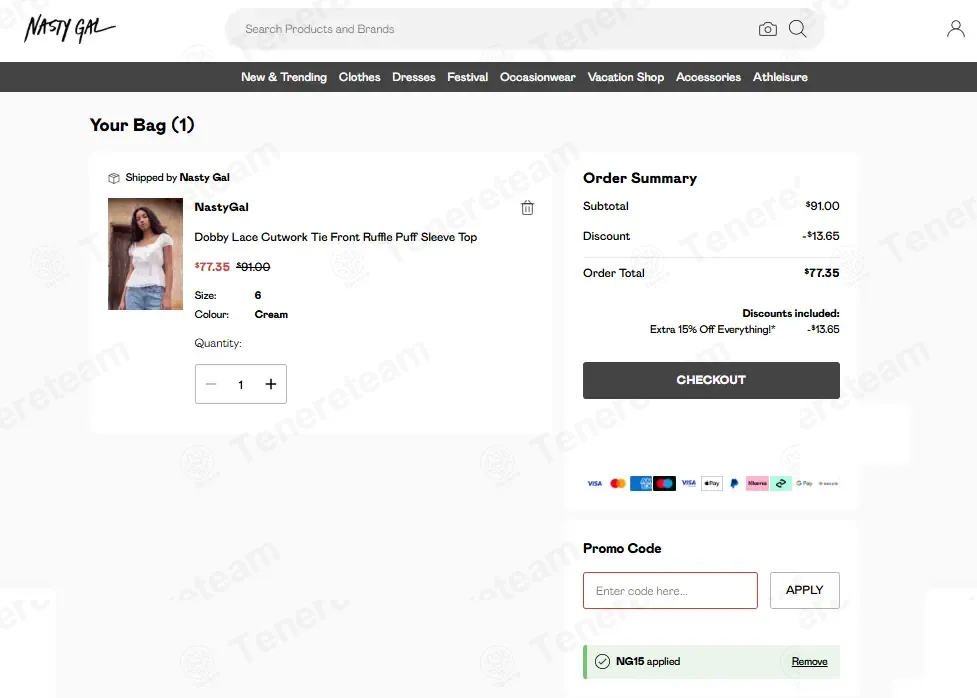Click the 'Cream' colour value

click(271, 315)
